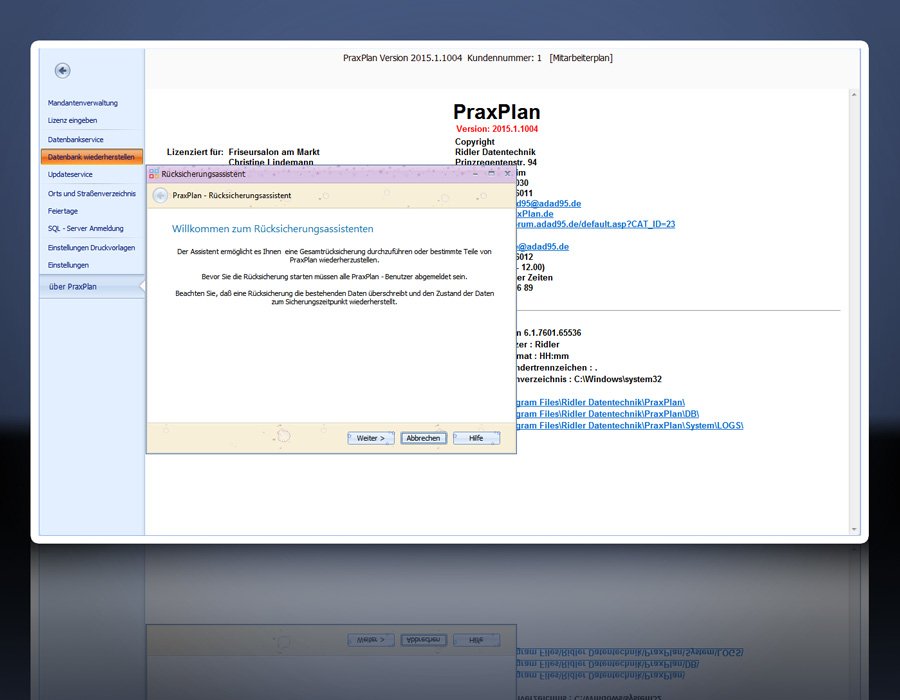900x700 pixels.
Task: Open Mandantenverwaltung in the sidebar
Action: coord(83,103)
